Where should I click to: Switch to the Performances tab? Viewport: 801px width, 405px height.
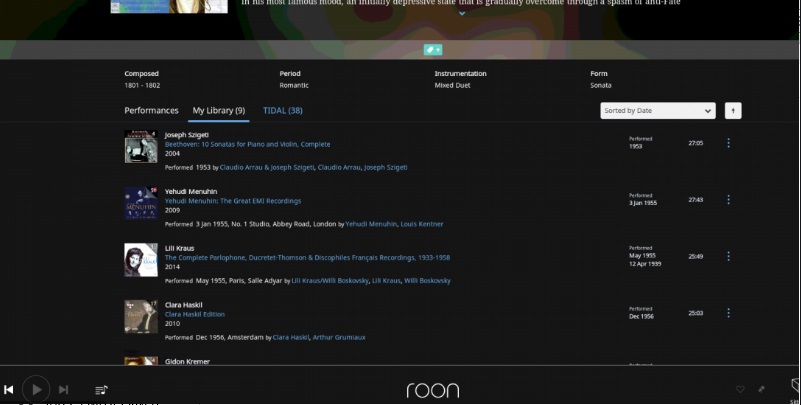pos(151,110)
